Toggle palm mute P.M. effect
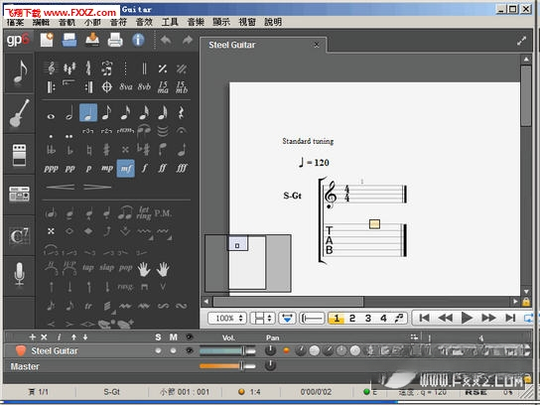 click(x=163, y=214)
